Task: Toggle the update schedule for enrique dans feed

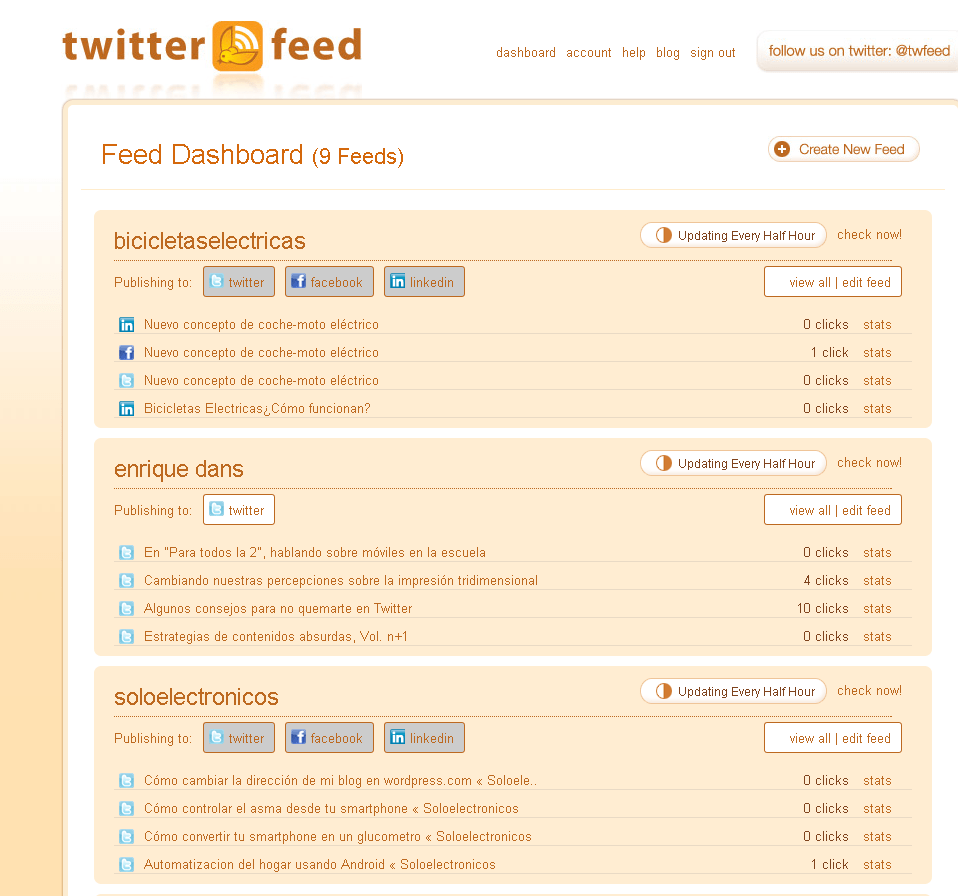Action: coord(733,462)
